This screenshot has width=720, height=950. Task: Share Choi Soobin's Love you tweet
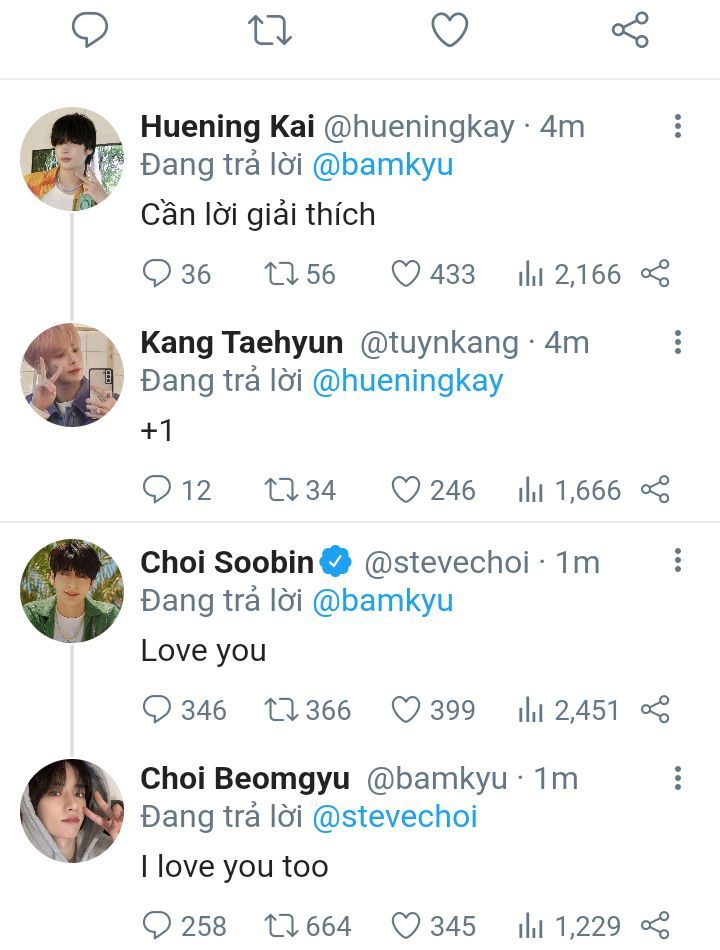point(655,710)
